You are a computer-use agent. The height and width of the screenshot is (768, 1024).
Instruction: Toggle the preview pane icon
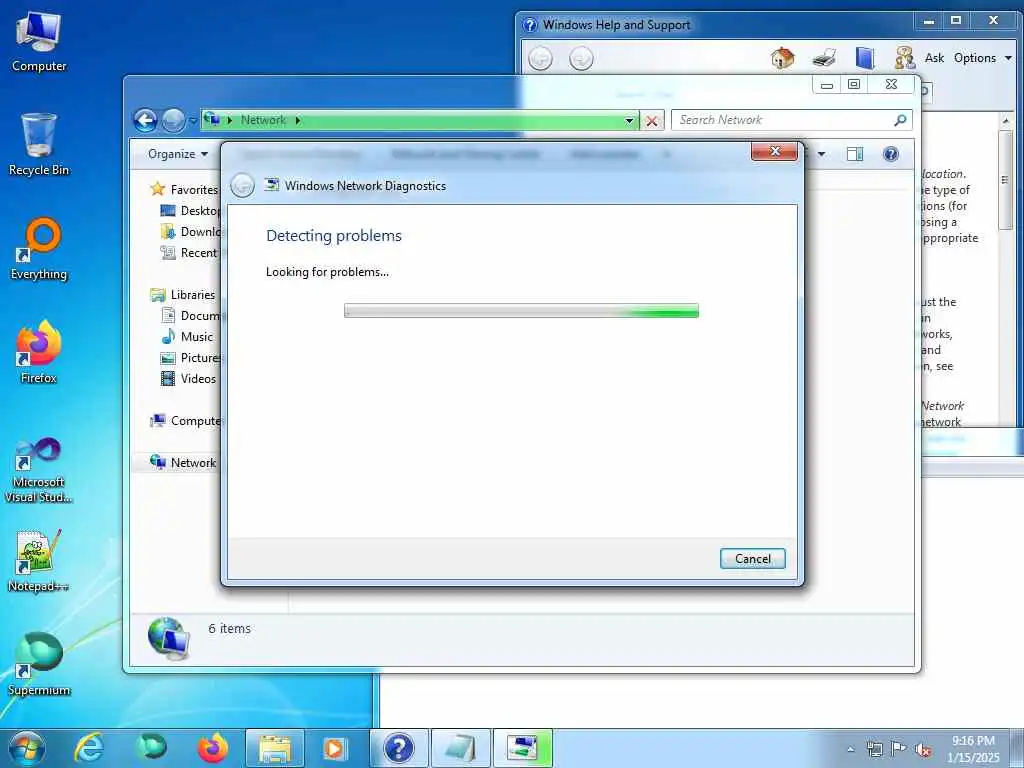pos(855,154)
